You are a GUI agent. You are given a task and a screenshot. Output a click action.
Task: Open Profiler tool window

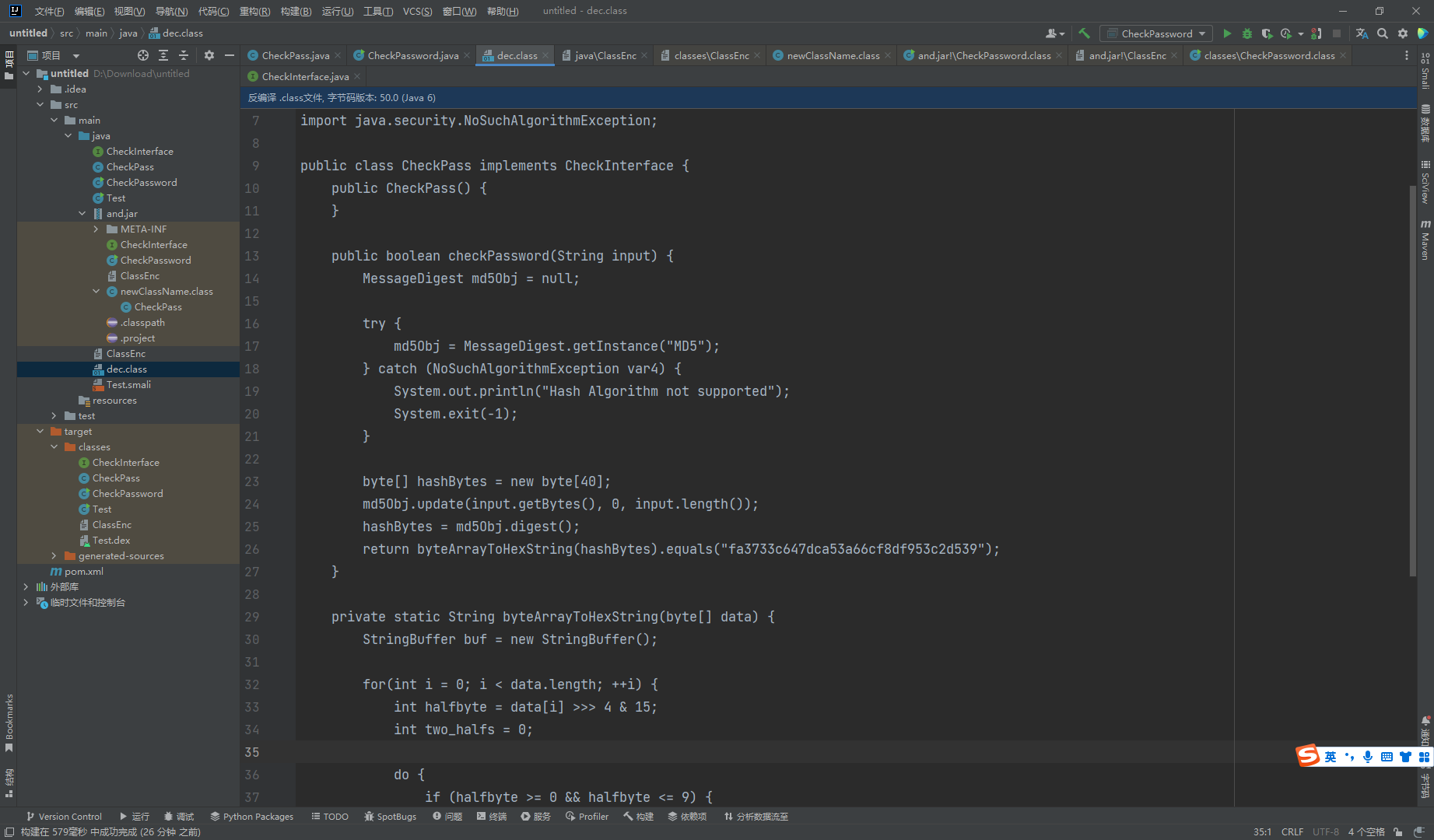tap(587, 817)
